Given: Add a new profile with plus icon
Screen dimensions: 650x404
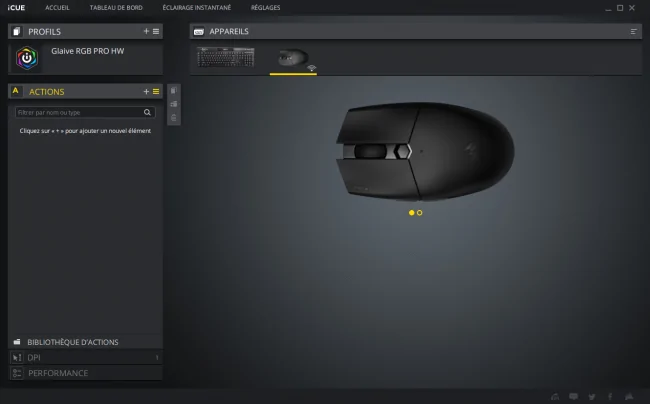Looking at the screenshot, I should coord(146,31).
